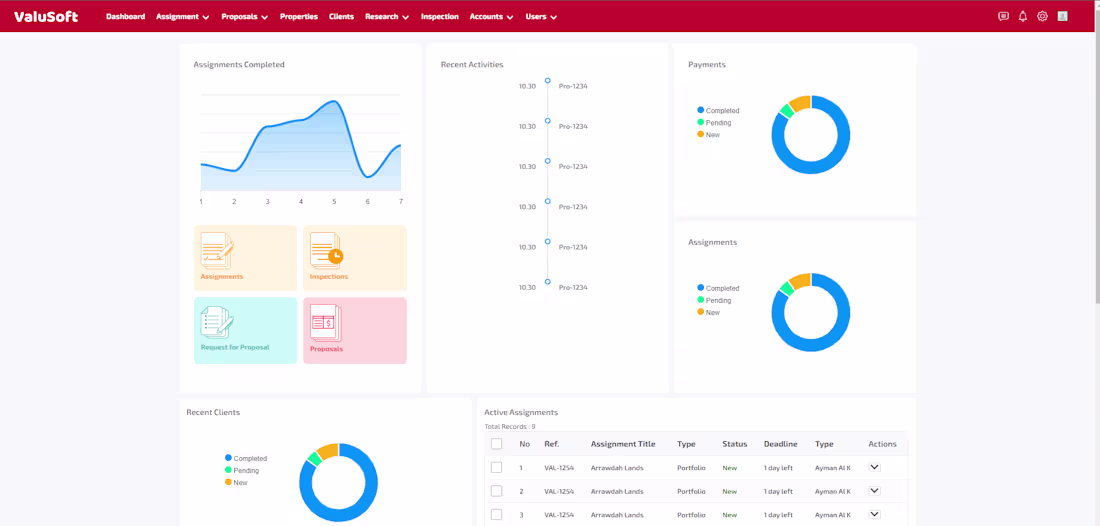This screenshot has height=526, width=1100.
Task: Expand the Research menu dropdown
Action: point(387,17)
